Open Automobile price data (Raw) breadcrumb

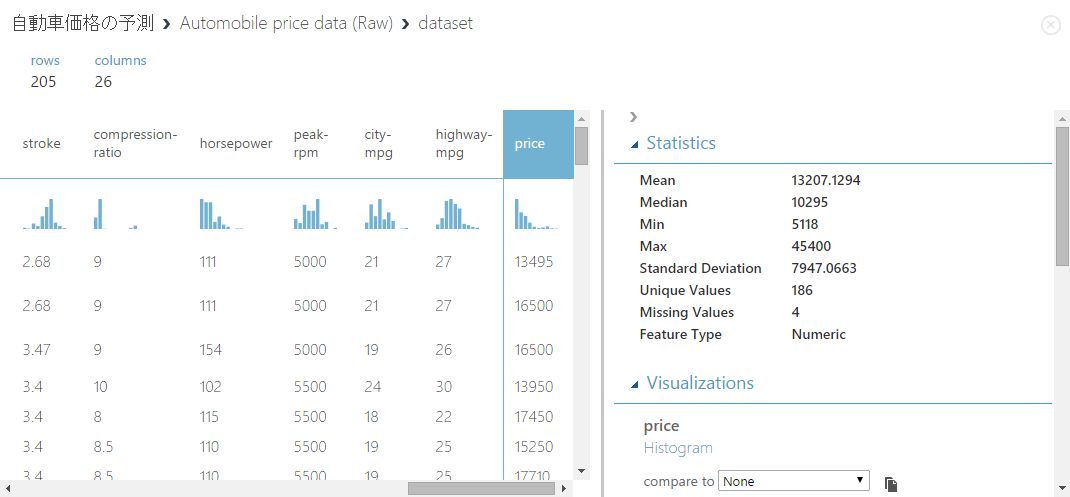click(285, 23)
